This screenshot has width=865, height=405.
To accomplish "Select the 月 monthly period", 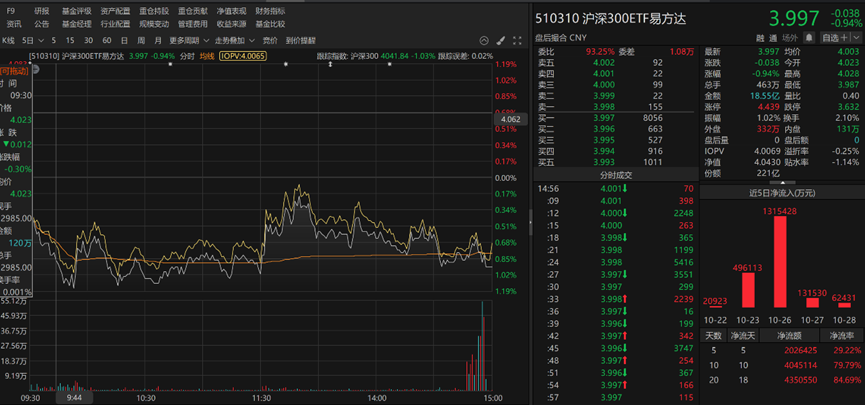I will point(158,40).
